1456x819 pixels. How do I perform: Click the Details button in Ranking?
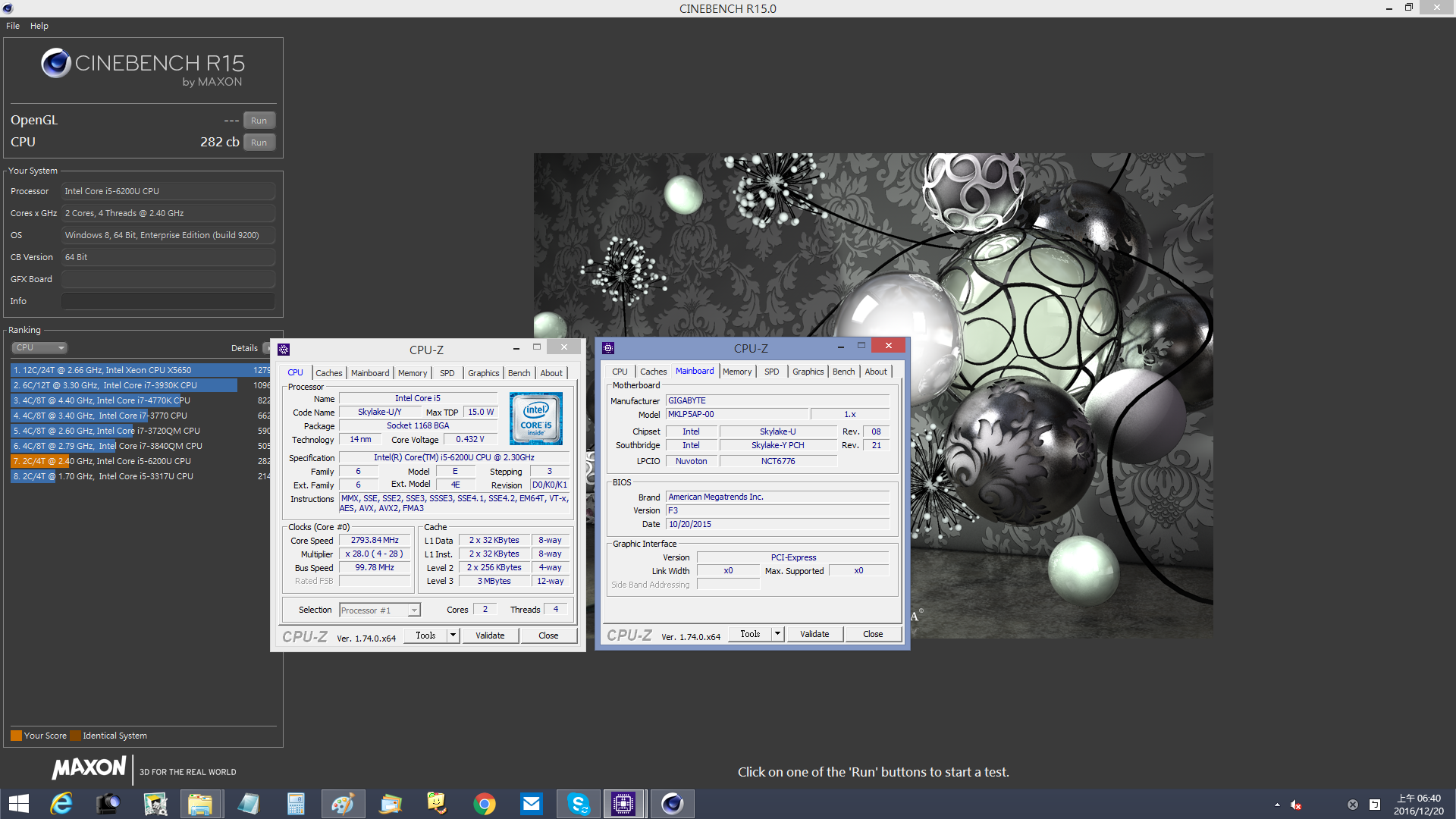pos(244,348)
